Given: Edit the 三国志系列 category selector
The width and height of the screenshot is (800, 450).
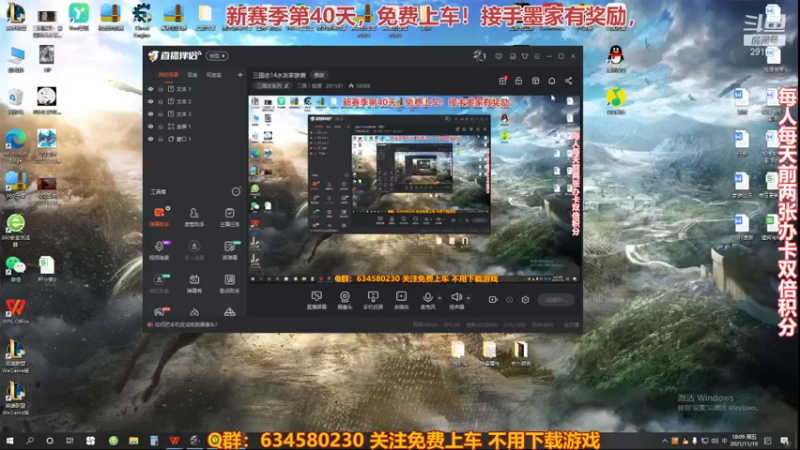Looking at the screenshot, I should click(273, 86).
